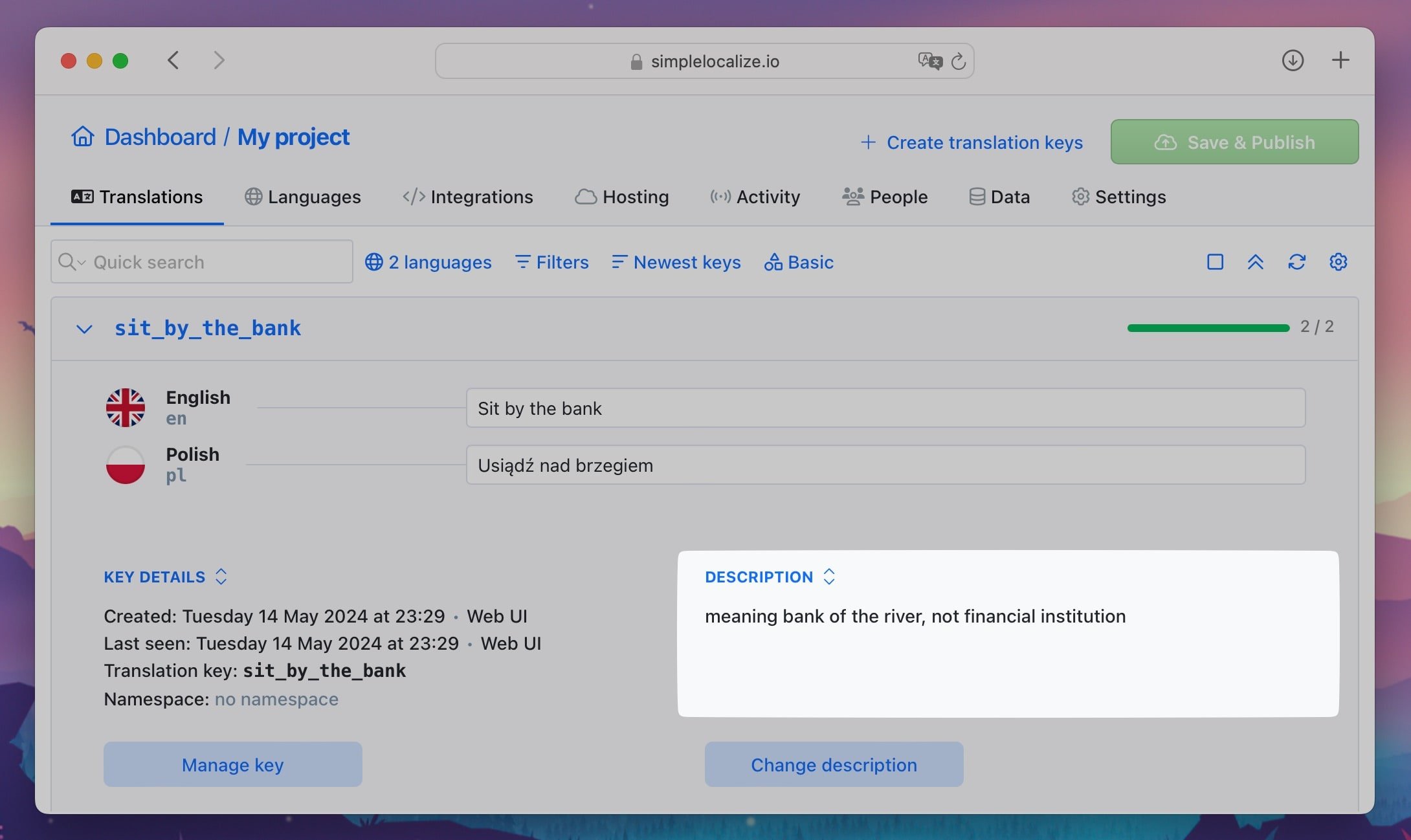1411x840 pixels.
Task: Click the select-all square icon in toolbar
Action: point(1215,261)
